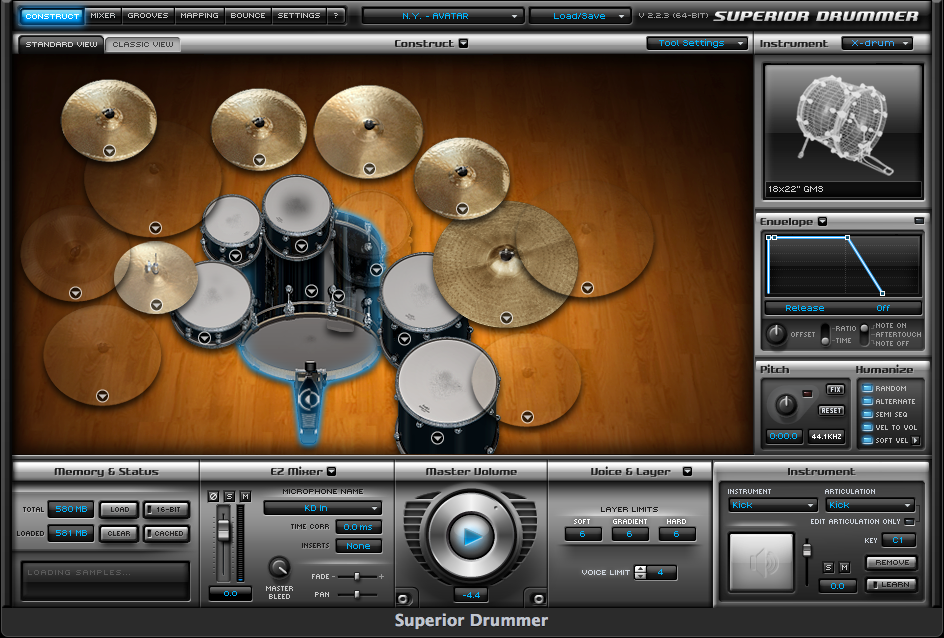The height and width of the screenshot is (638, 944).
Task: Open the Articulation Kick dropdown
Action: [x=870, y=505]
